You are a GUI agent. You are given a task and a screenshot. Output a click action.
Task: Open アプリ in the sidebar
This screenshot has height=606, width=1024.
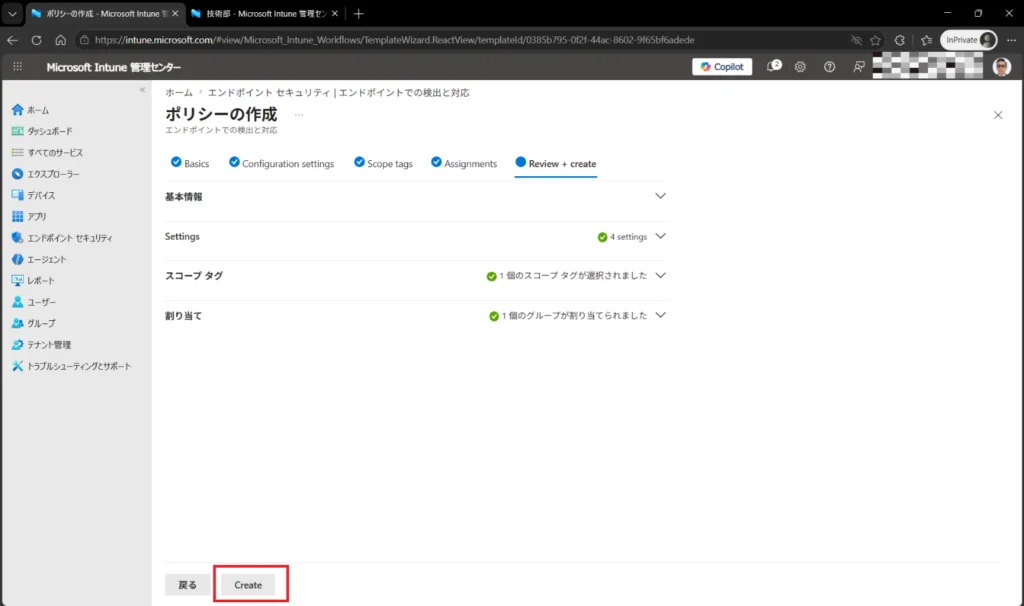tap(29, 216)
